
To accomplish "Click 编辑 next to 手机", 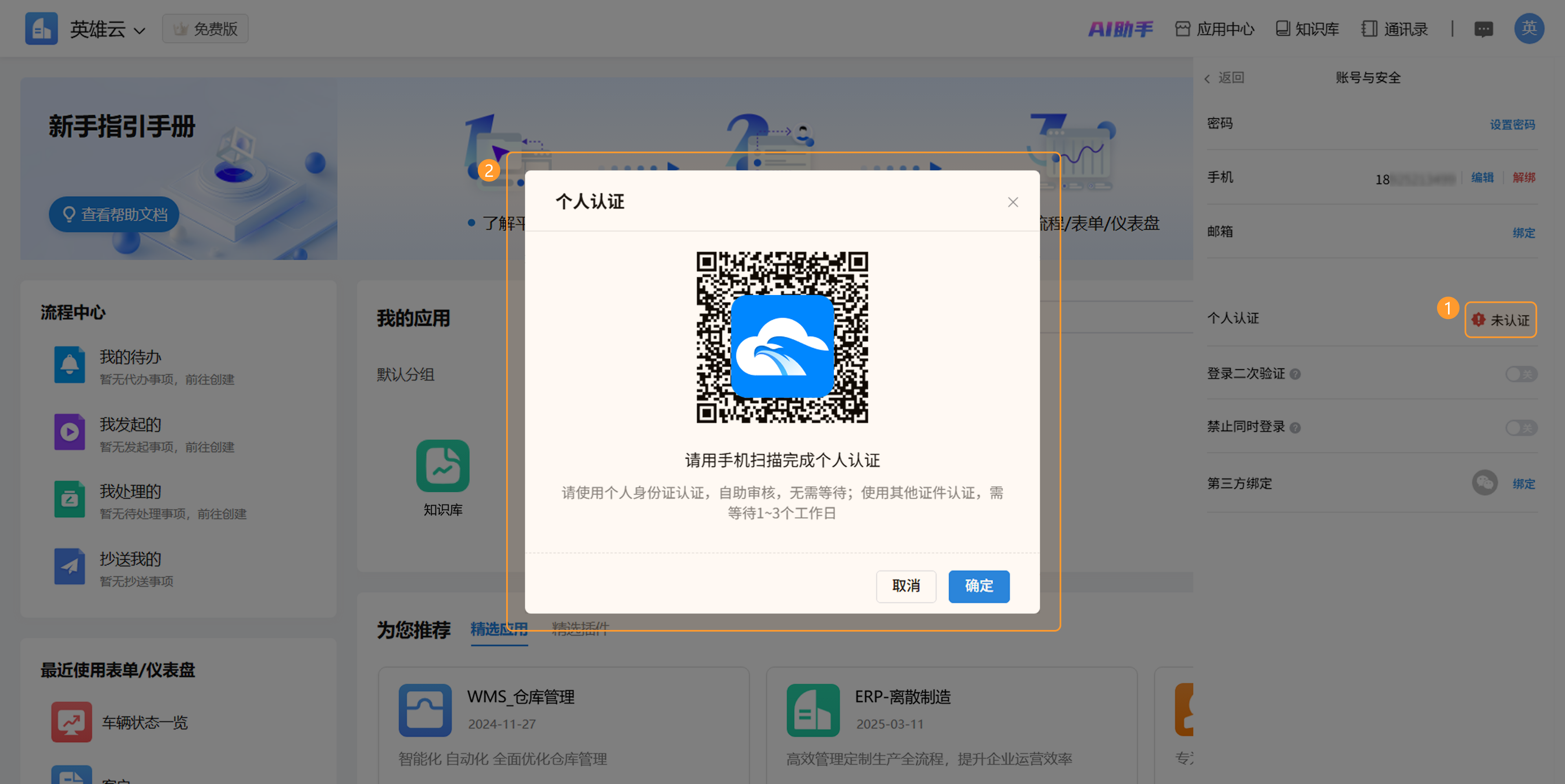I will [x=1482, y=177].
